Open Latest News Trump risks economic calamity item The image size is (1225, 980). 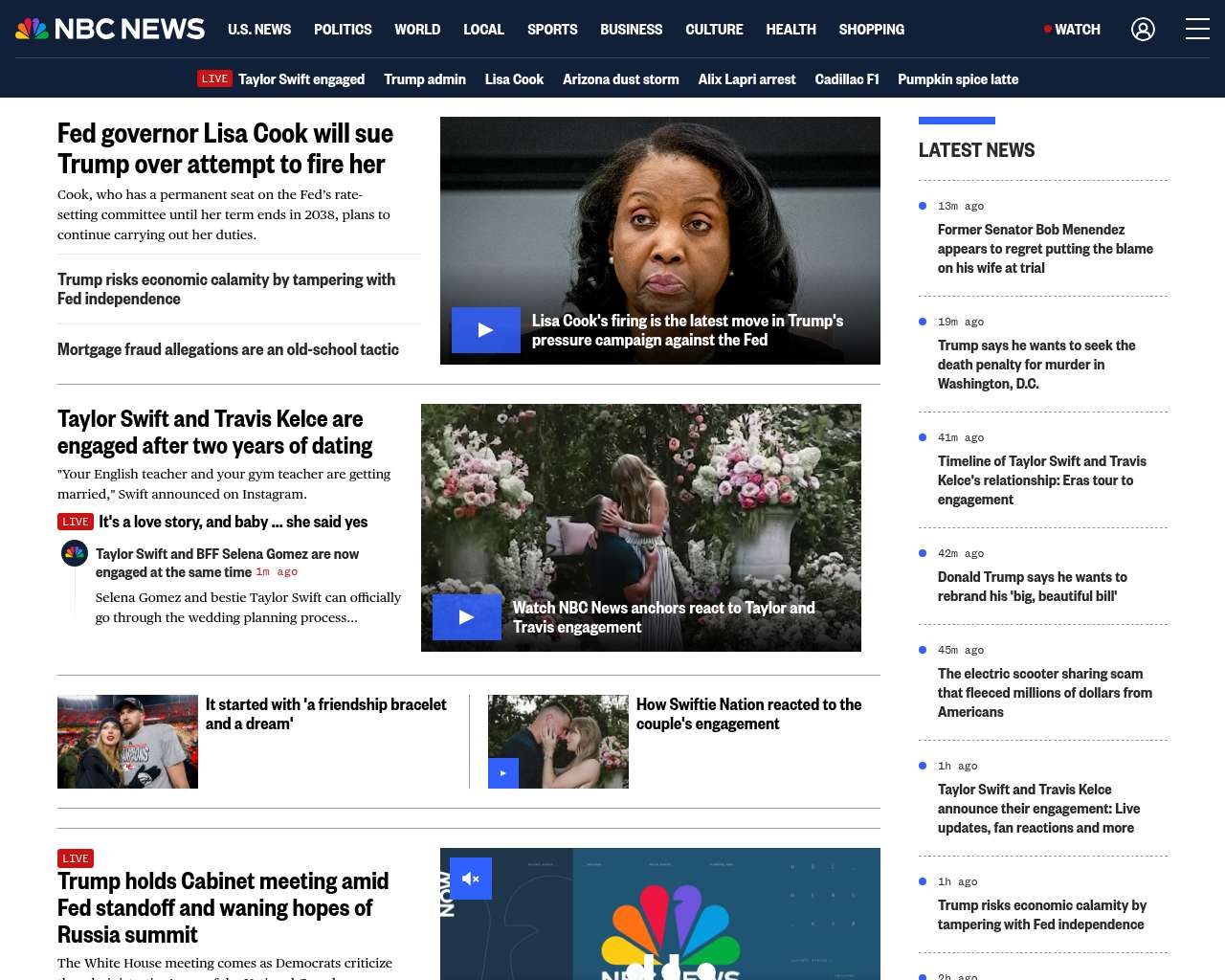pyautogui.click(x=1042, y=915)
